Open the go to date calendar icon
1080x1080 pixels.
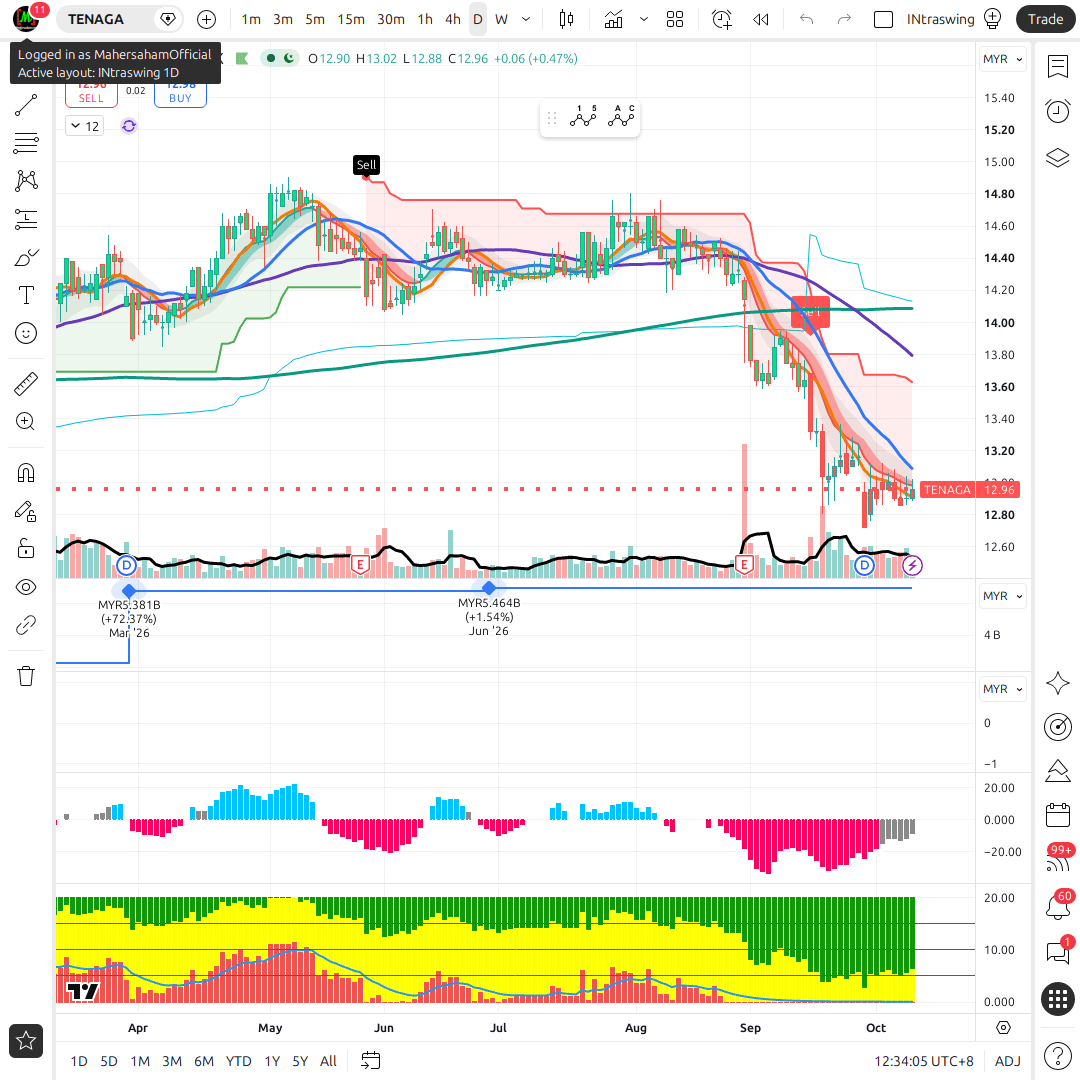pyautogui.click(x=371, y=1061)
